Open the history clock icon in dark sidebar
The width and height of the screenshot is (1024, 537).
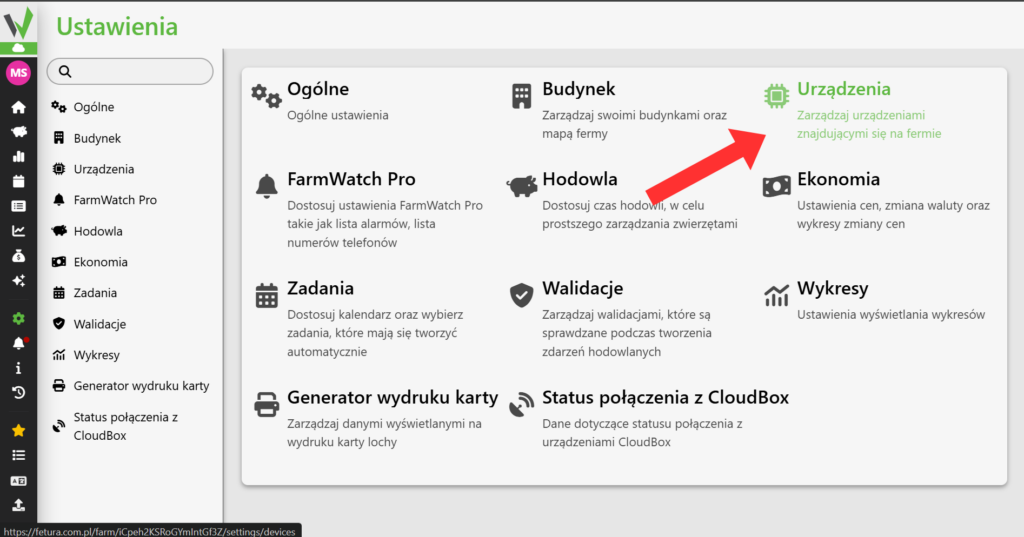[x=18, y=393]
